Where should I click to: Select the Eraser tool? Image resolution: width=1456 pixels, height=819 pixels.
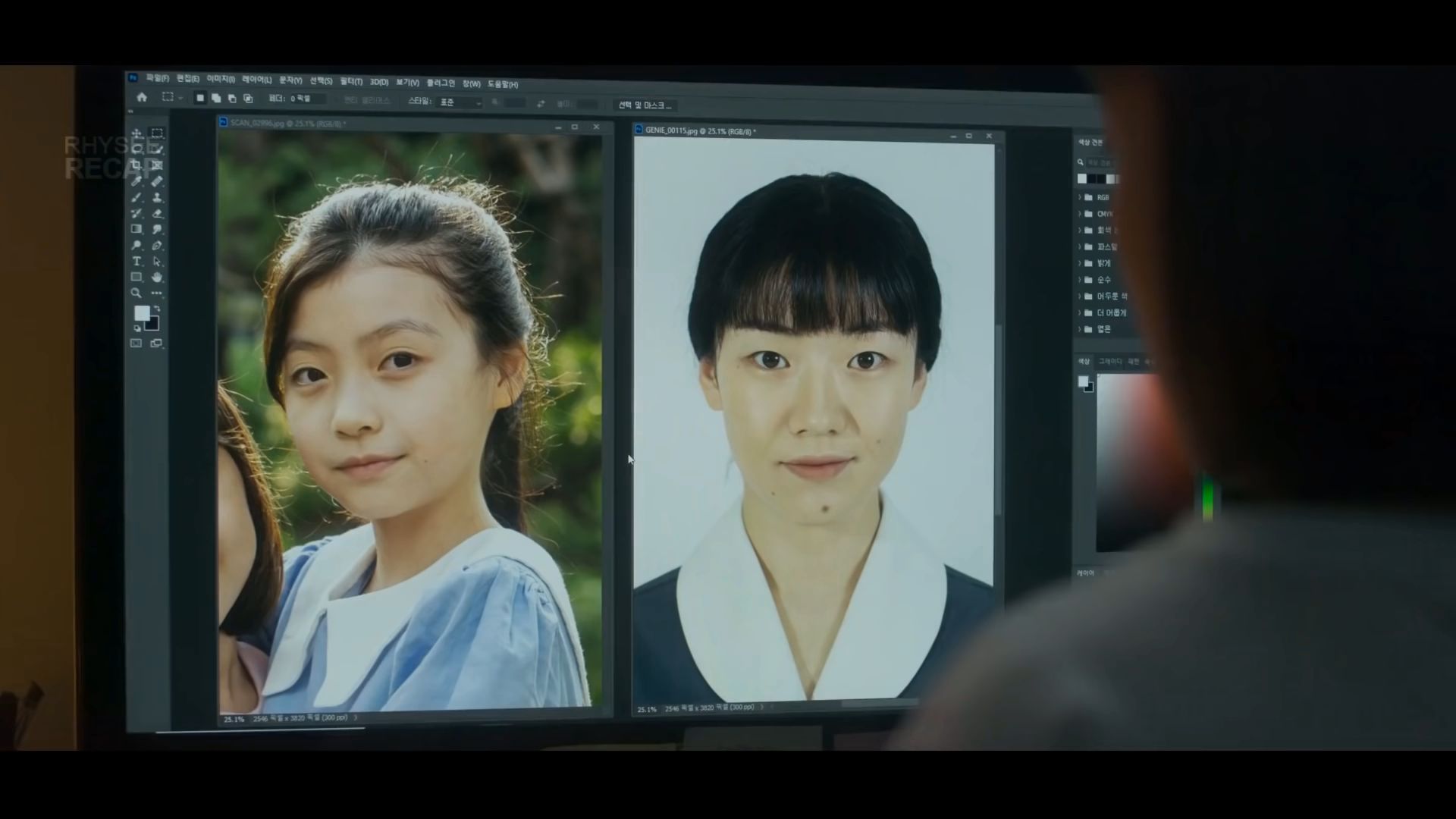coord(157,213)
